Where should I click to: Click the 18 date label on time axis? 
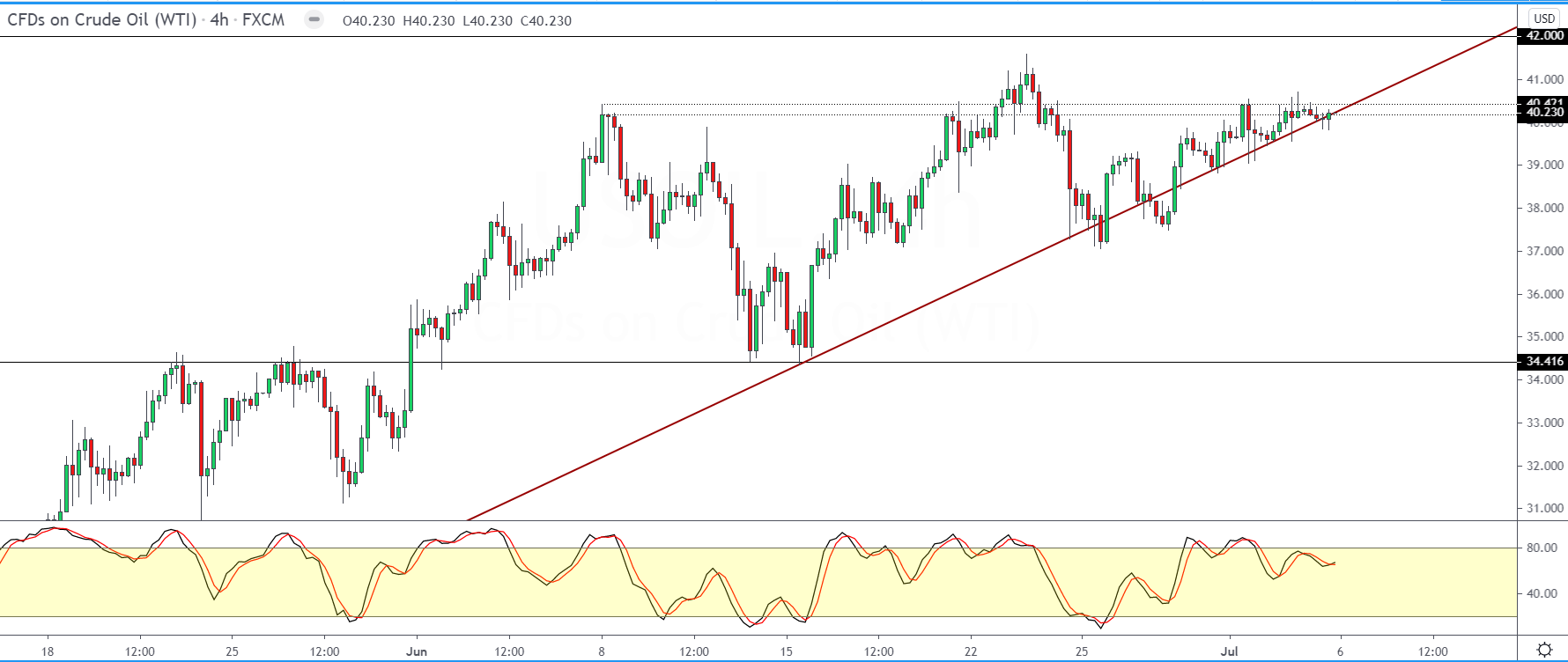48,651
